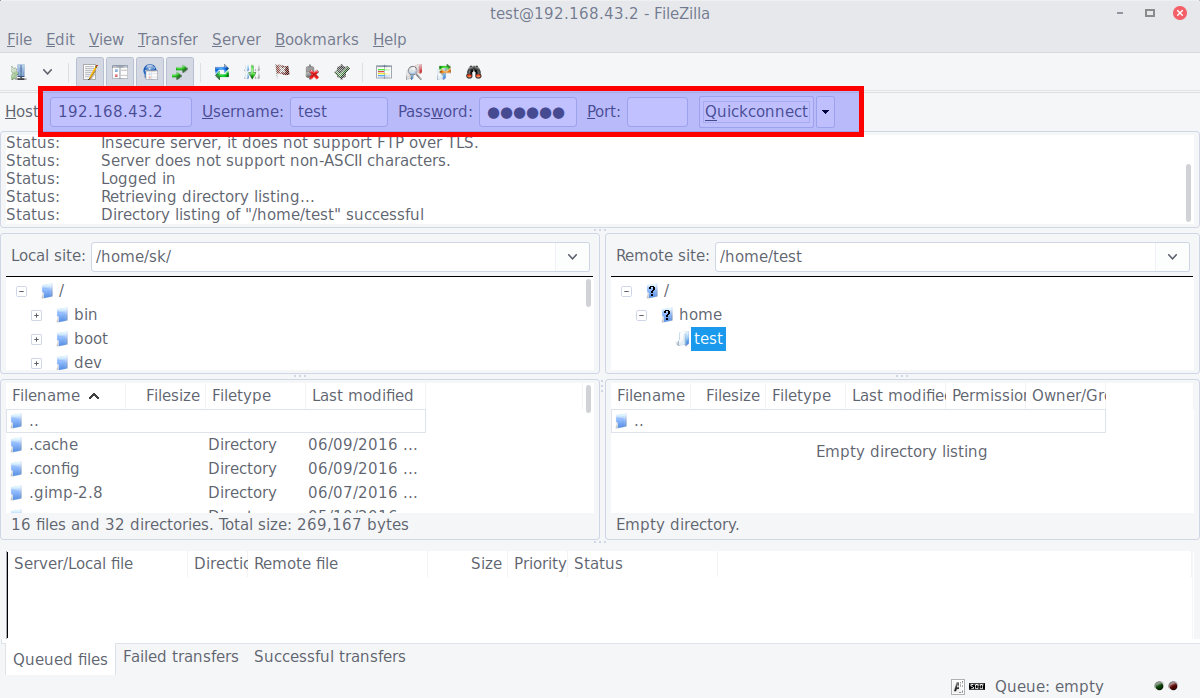The height and width of the screenshot is (698, 1200).
Task: Cancel the current operation via checkered flag icon
Action: coord(282,72)
